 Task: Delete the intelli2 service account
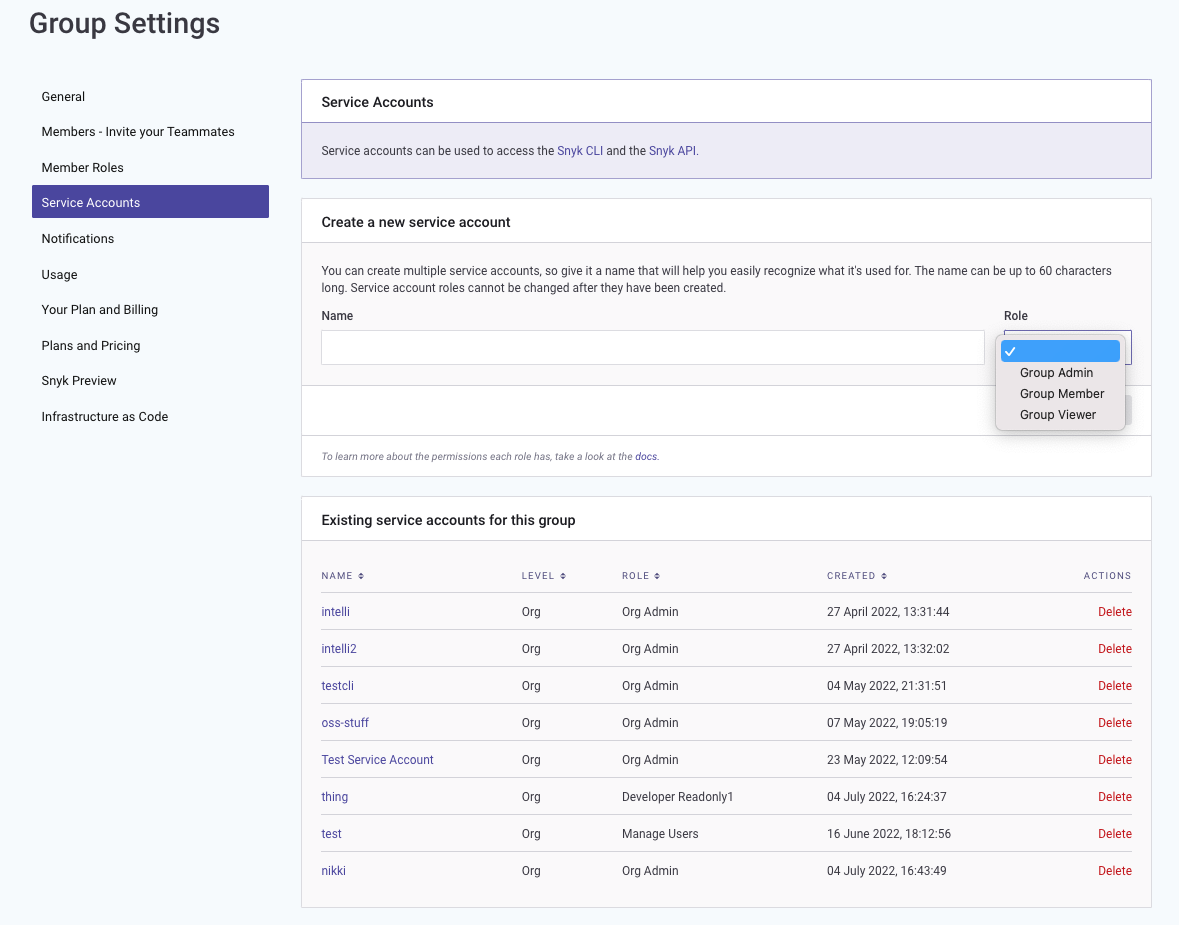click(1114, 649)
